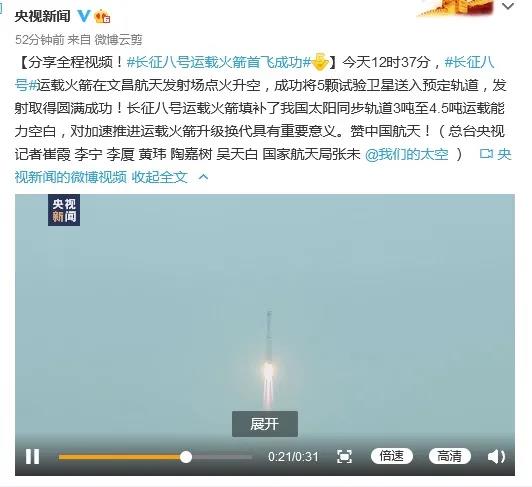Mute the video volume speaker icon

[496, 456]
